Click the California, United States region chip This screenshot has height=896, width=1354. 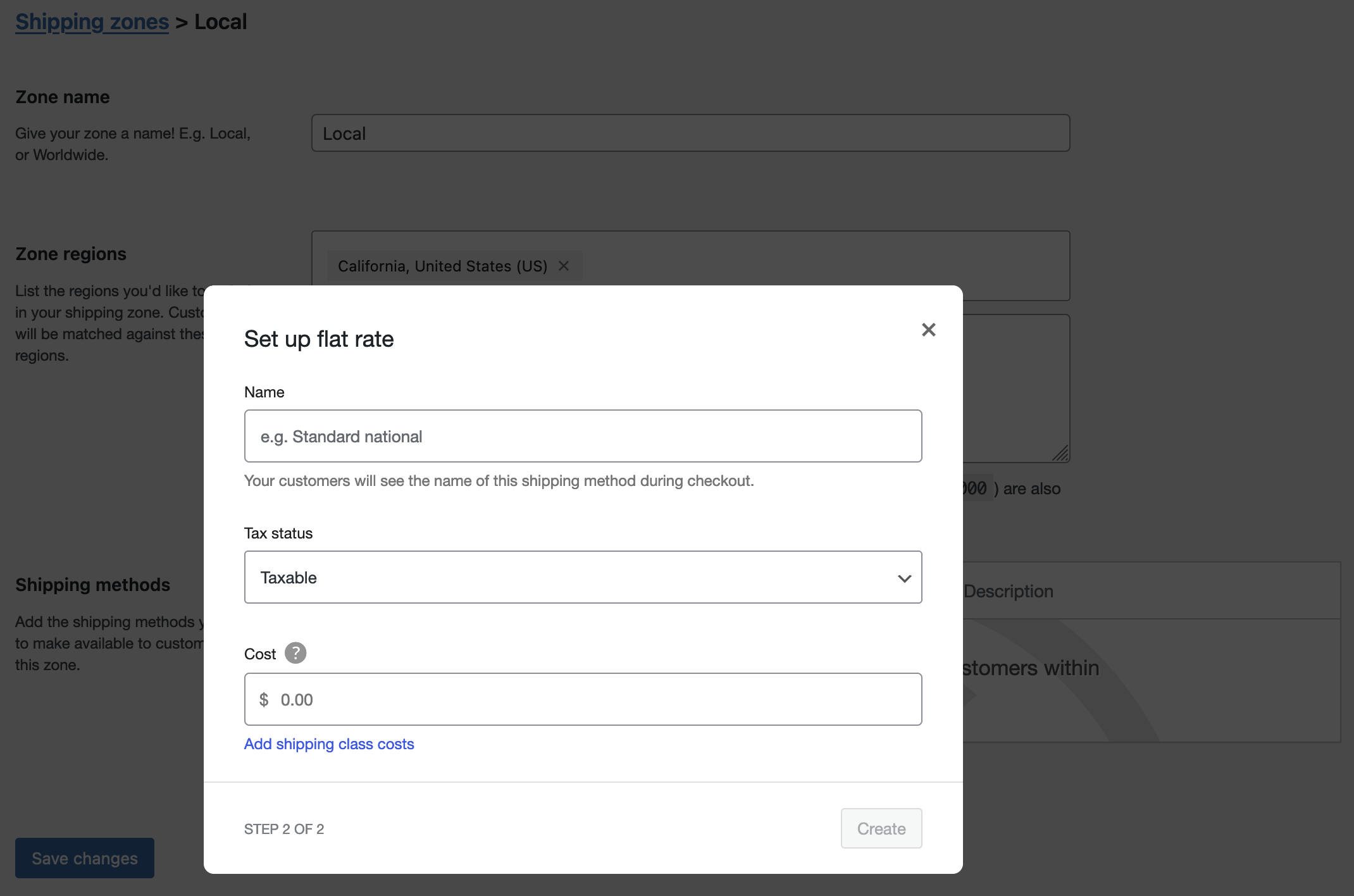442,266
